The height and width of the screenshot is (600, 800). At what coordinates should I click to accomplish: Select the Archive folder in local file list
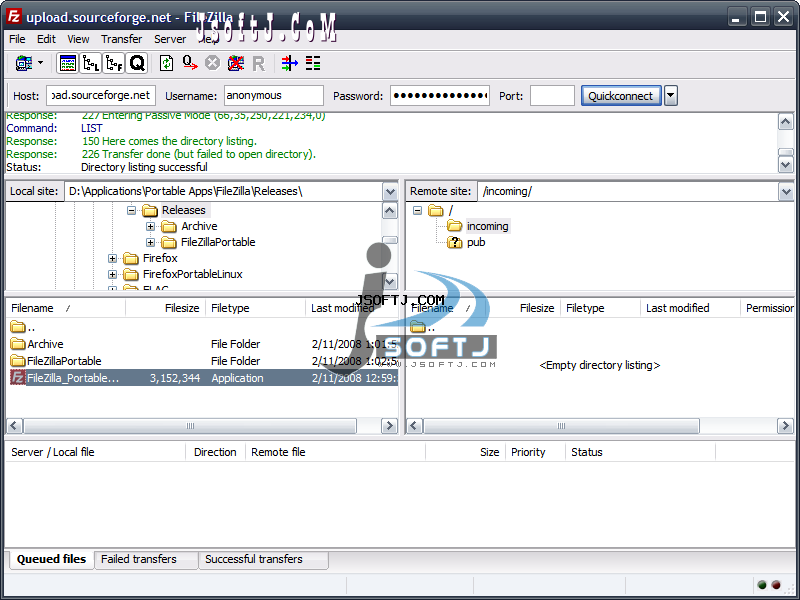(45, 344)
